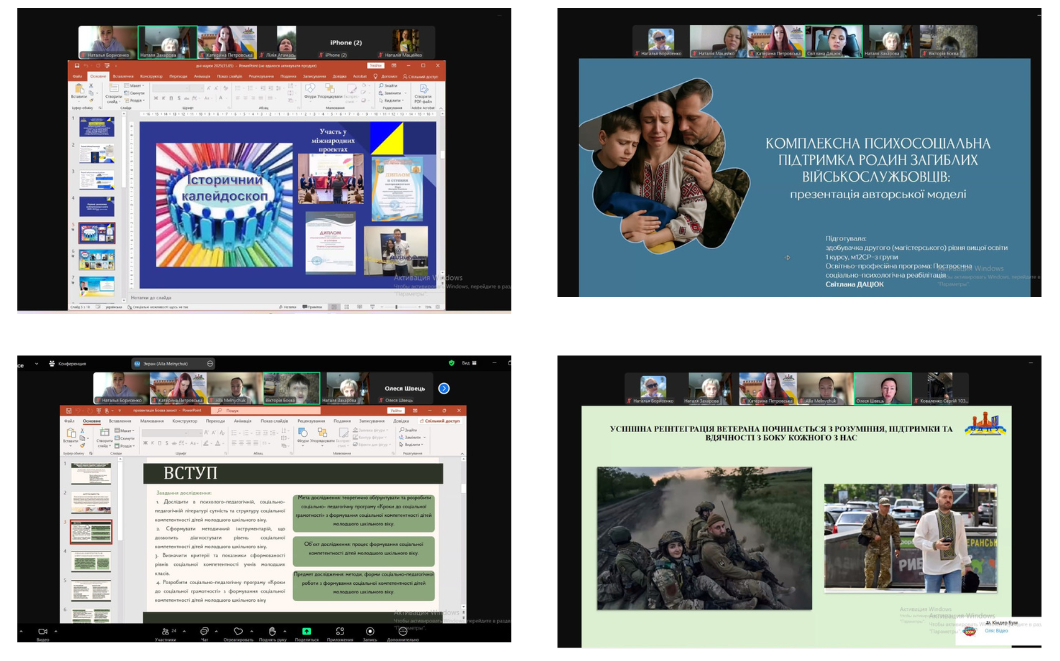Select slide 1 thumbnail in the ВСТУП window
Image resolution: width=1060 pixels, height=661 pixels.
coord(91,473)
